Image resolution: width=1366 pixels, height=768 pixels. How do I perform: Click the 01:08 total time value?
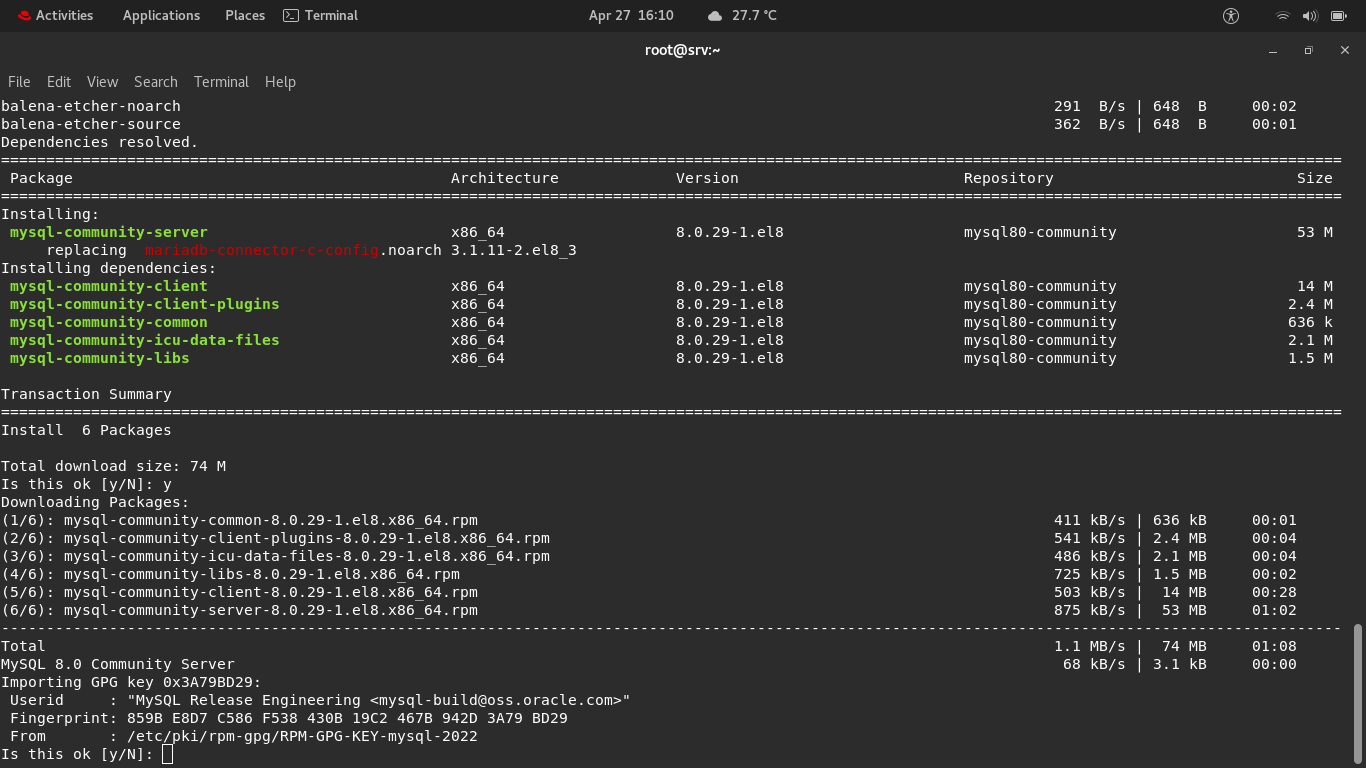(x=1274, y=646)
